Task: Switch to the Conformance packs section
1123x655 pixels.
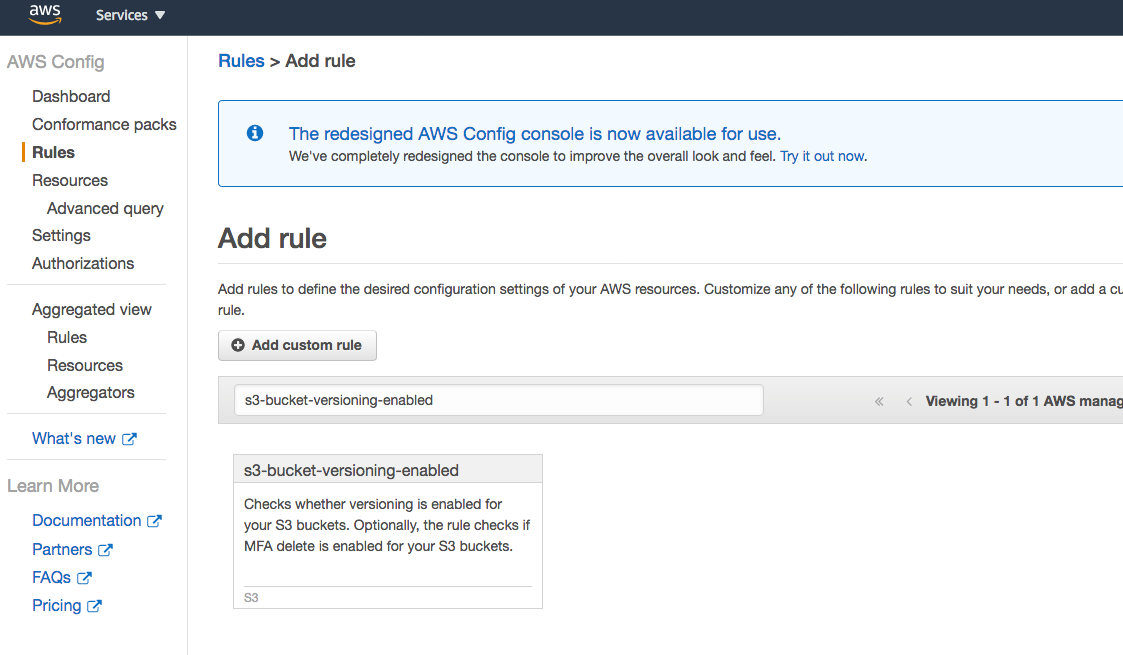Action: (104, 124)
